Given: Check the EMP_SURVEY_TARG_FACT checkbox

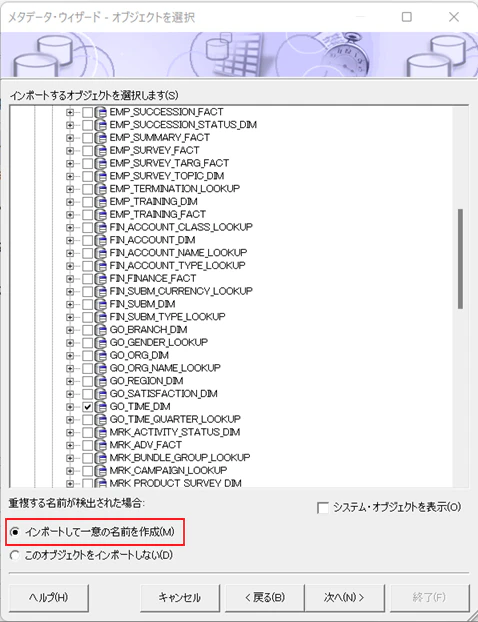Looking at the screenshot, I should tap(88, 163).
